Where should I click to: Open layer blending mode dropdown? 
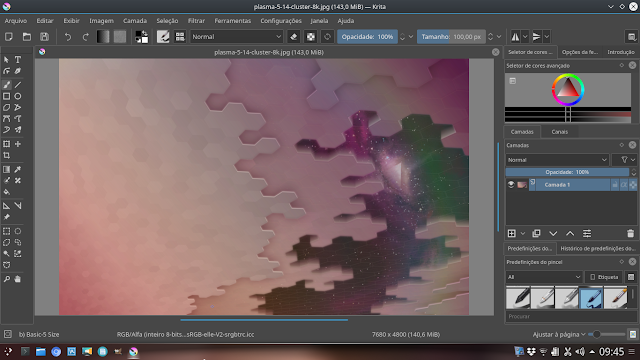(557, 160)
